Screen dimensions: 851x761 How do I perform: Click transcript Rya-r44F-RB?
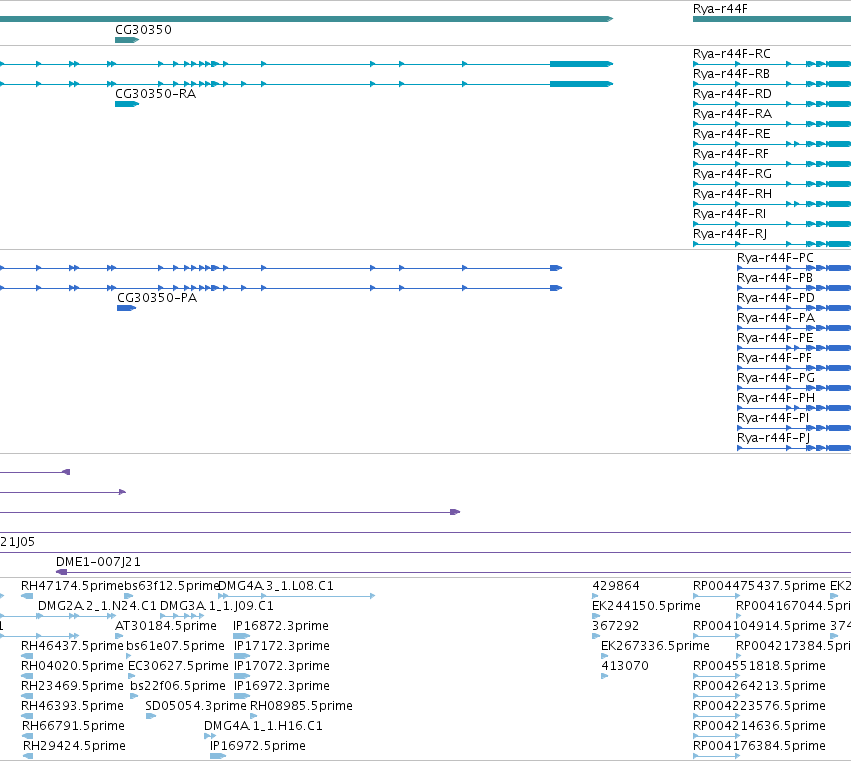pyautogui.click(x=731, y=74)
